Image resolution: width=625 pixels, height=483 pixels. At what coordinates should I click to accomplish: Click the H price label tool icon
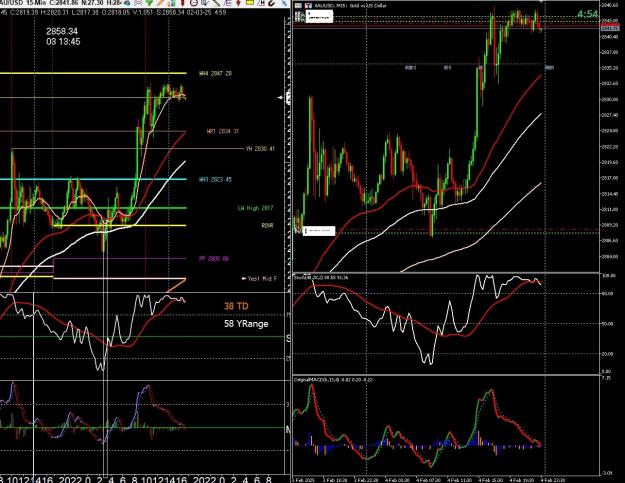261,3
